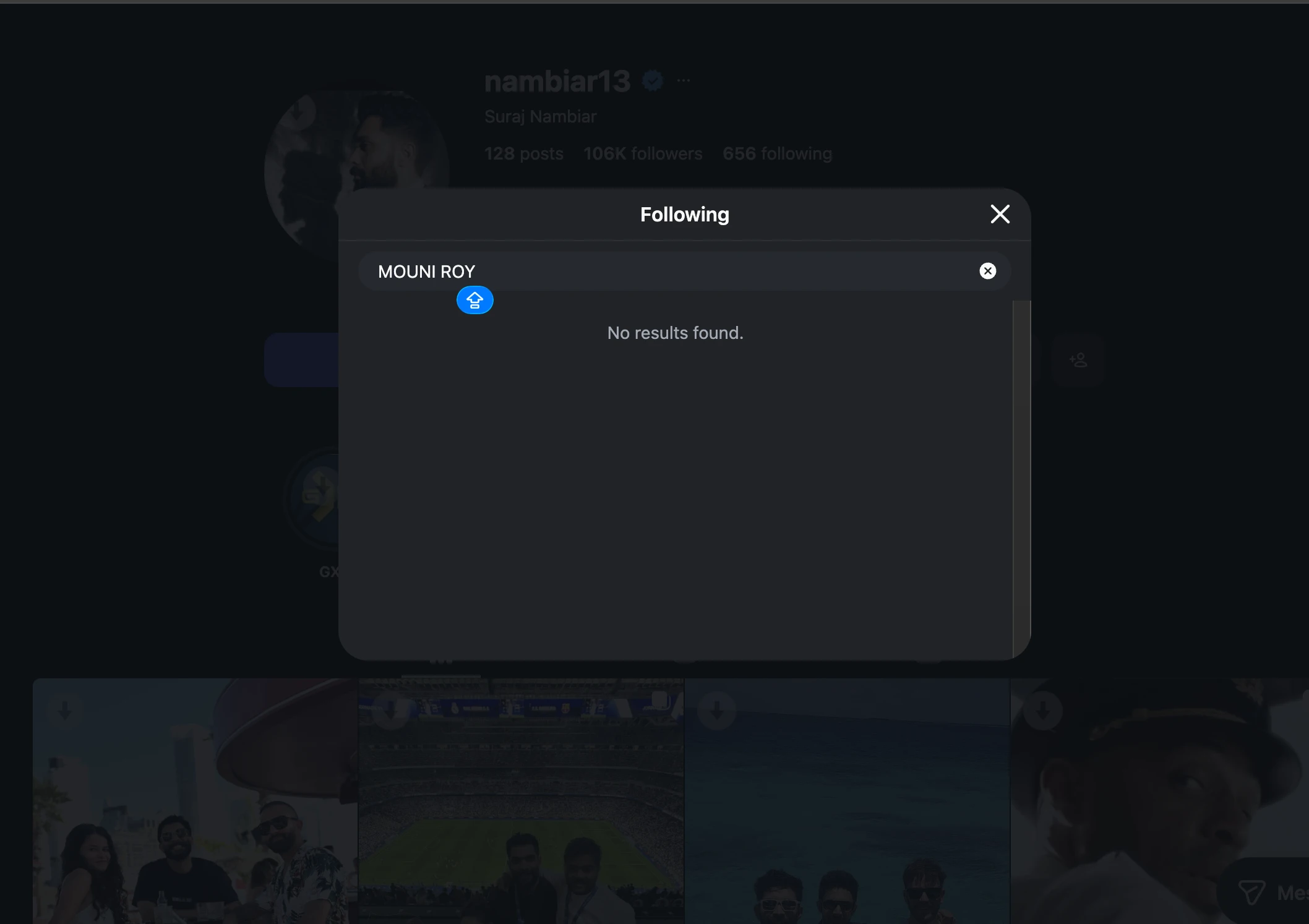Viewport: 1309px width, 924px height.
Task: Click the add-person suggestion icon button
Action: click(1078, 360)
